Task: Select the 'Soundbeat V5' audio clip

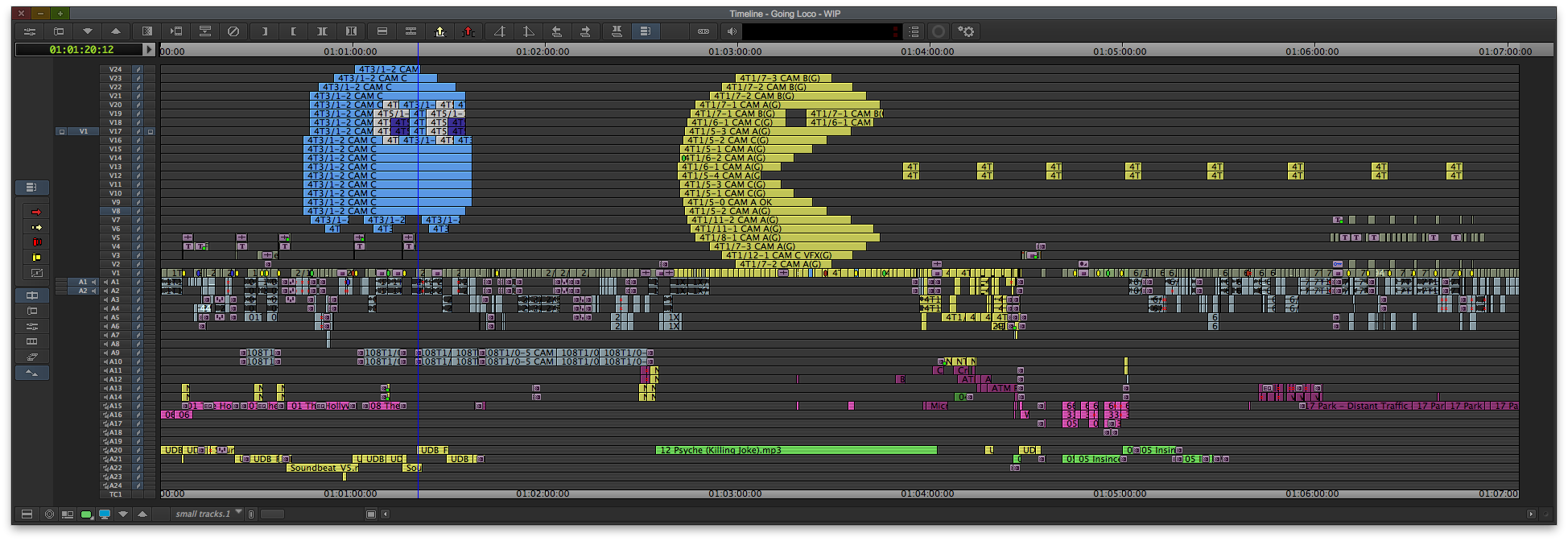Action: coord(322,468)
